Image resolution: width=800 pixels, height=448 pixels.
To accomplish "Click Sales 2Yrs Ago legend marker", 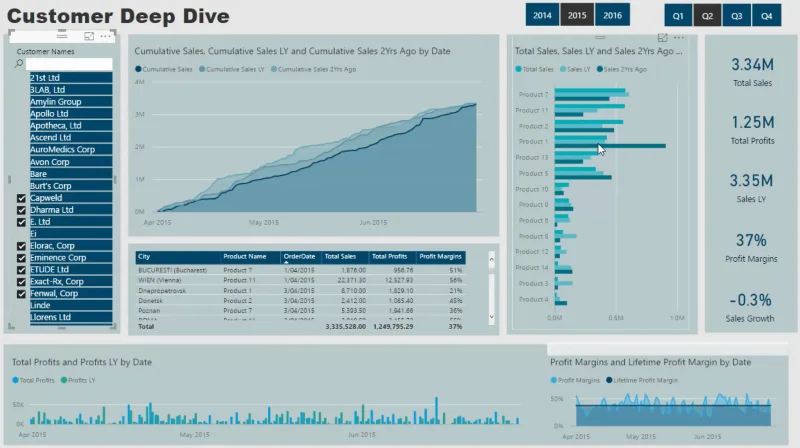I will point(599,69).
